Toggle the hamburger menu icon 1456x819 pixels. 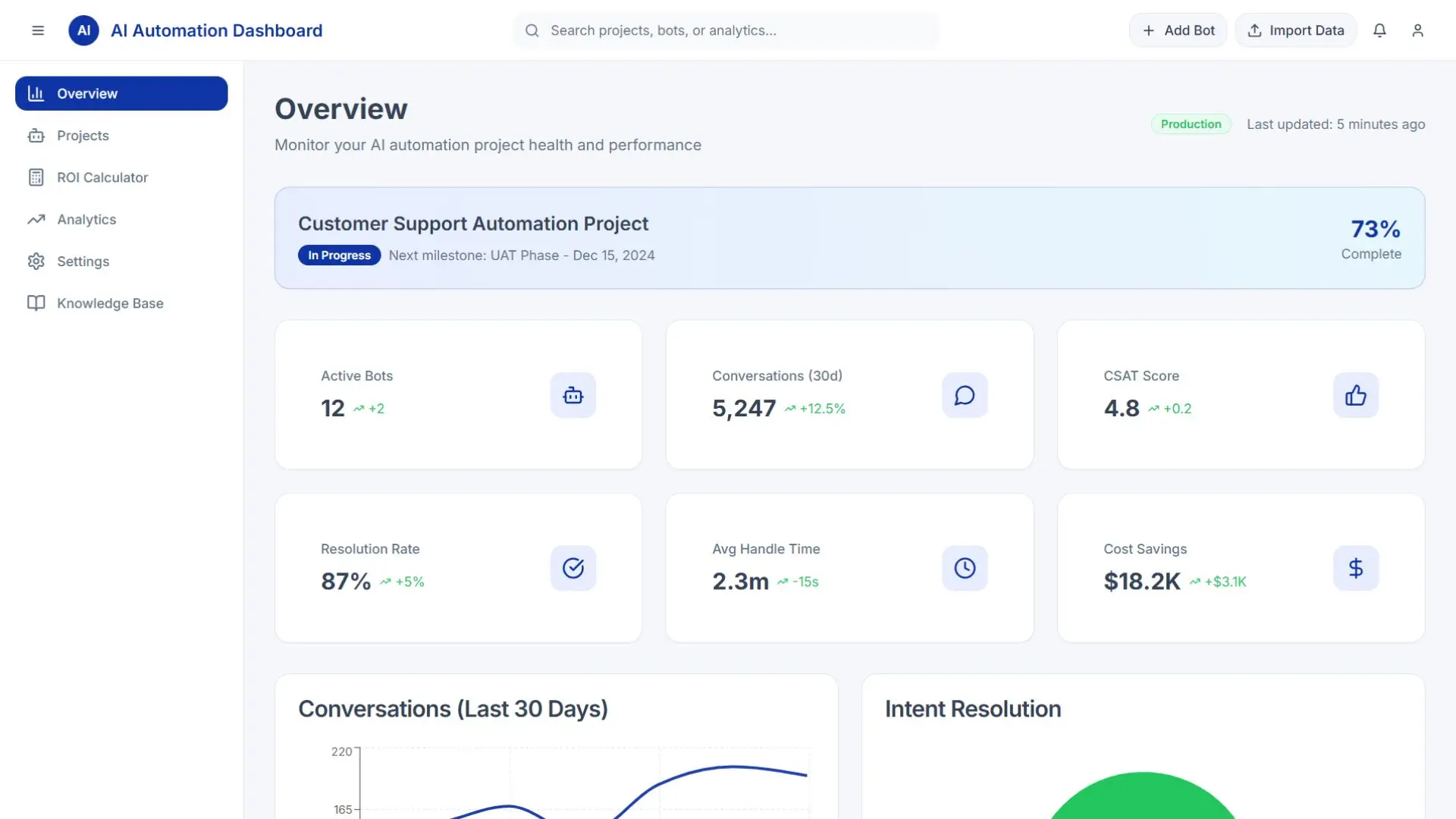click(38, 30)
